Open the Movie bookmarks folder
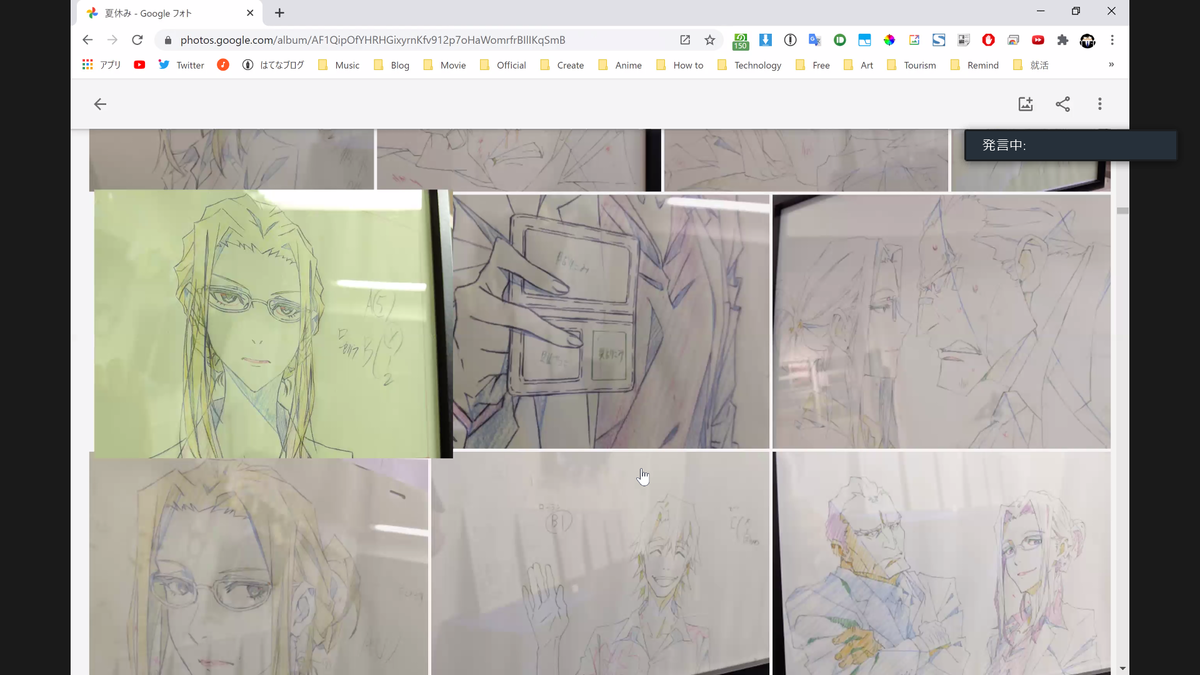 (444, 65)
